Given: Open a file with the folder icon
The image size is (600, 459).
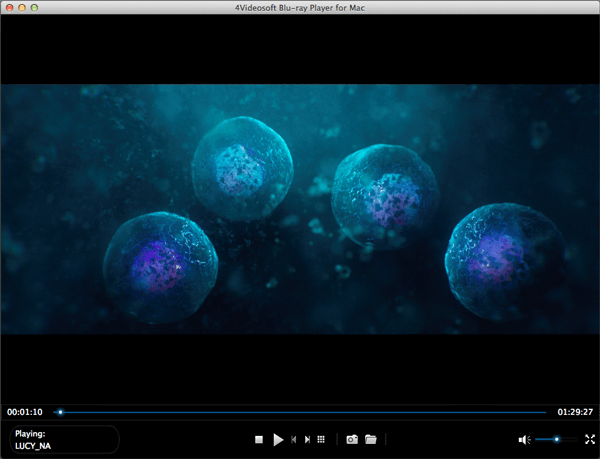Looking at the screenshot, I should pos(370,439).
